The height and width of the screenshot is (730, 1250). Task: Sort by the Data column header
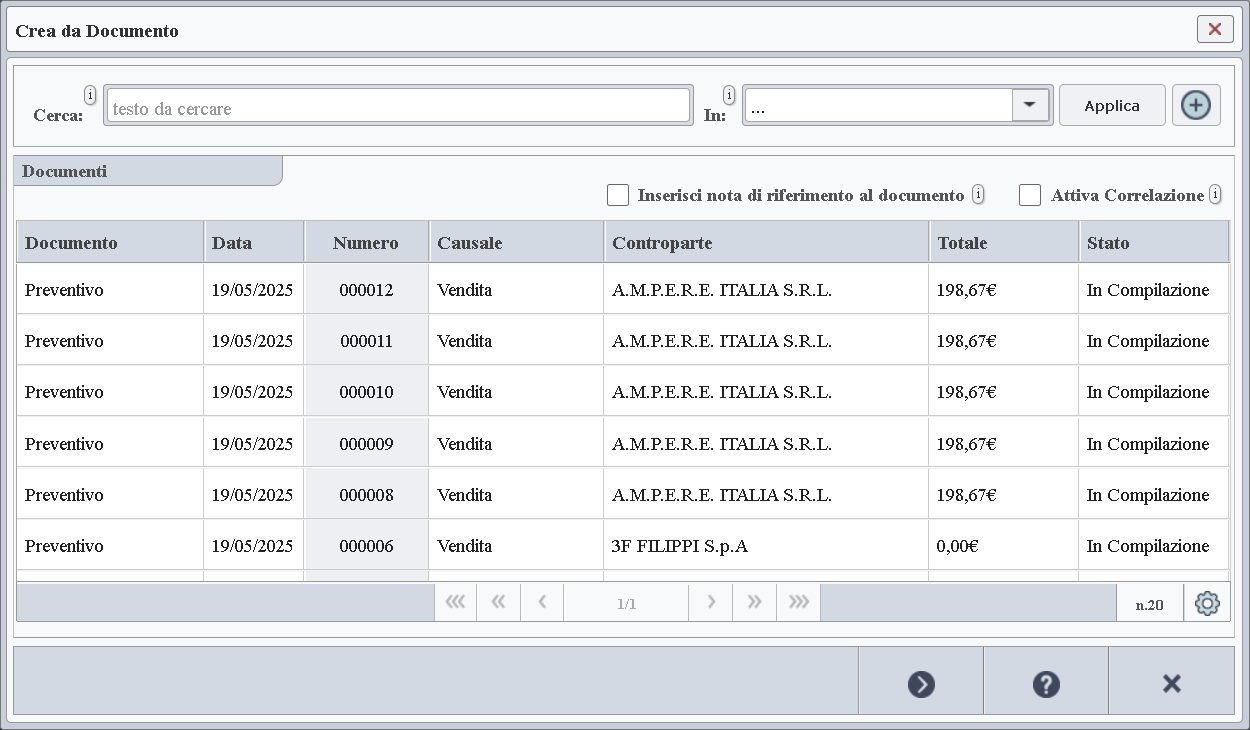click(254, 242)
